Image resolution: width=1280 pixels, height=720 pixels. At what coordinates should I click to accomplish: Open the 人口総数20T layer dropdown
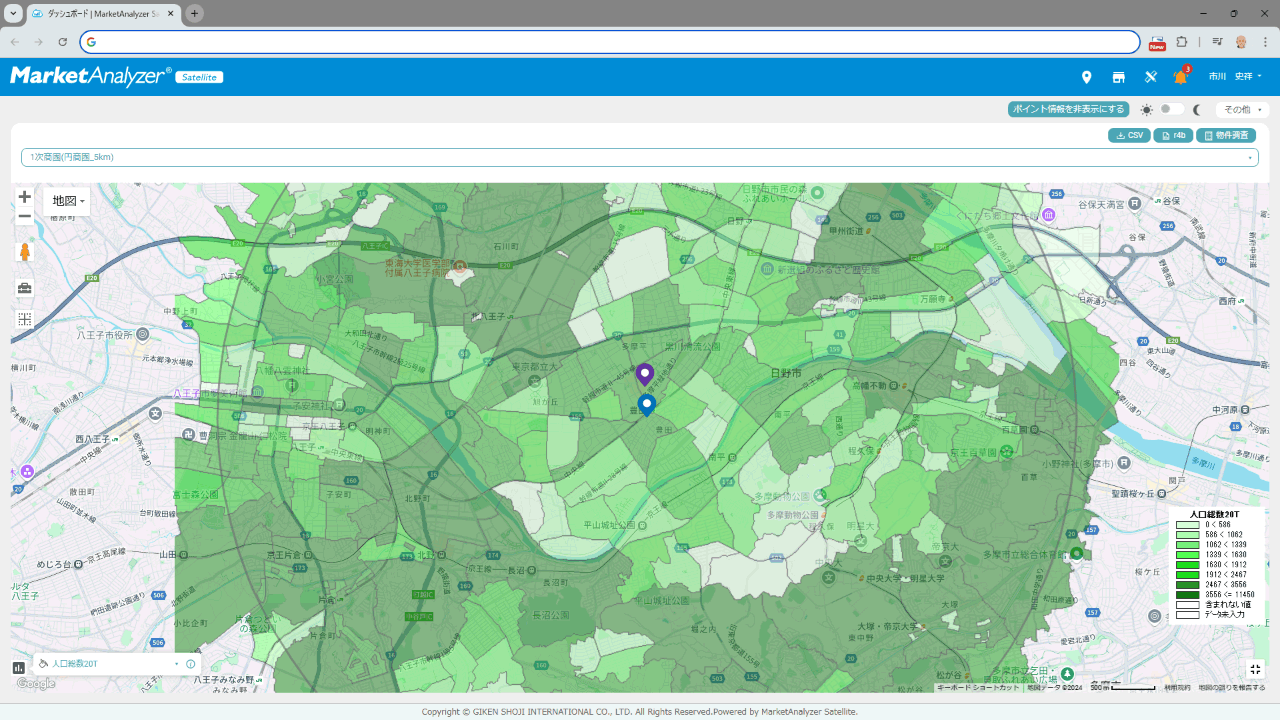117,664
